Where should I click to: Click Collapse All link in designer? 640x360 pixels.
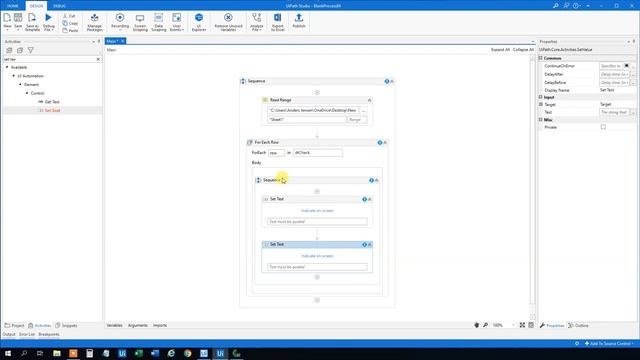(x=523, y=49)
